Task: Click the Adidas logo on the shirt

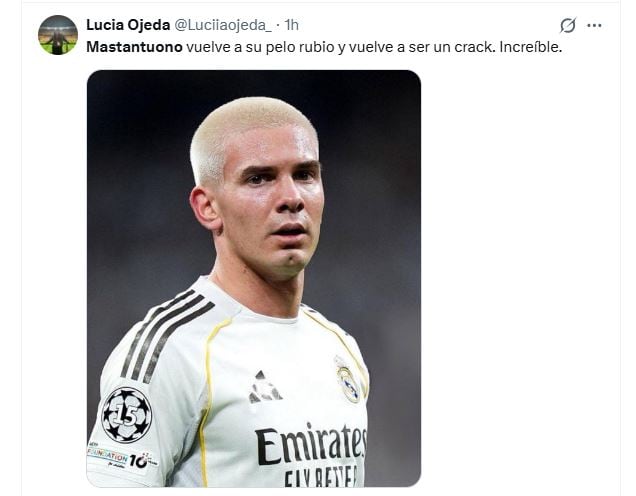Action: pyautogui.click(x=264, y=387)
